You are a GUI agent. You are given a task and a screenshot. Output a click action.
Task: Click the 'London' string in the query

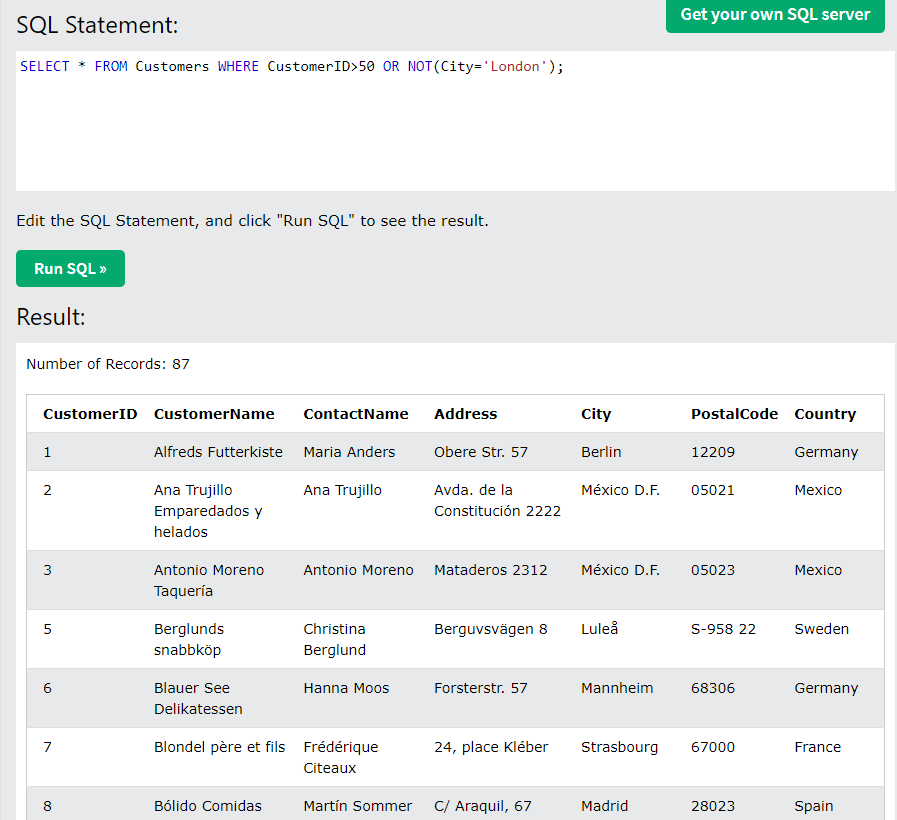(515, 66)
